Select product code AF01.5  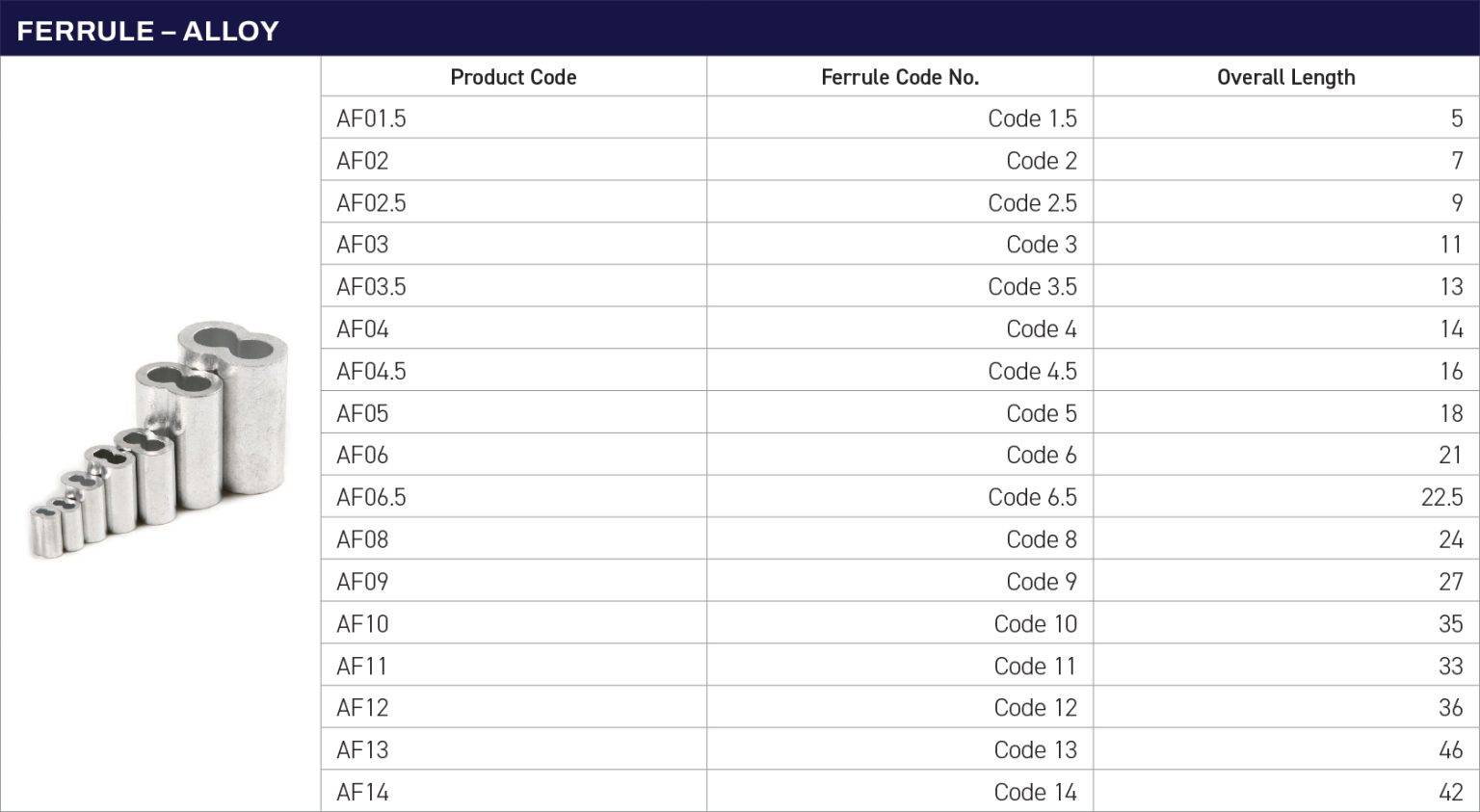tap(371, 118)
